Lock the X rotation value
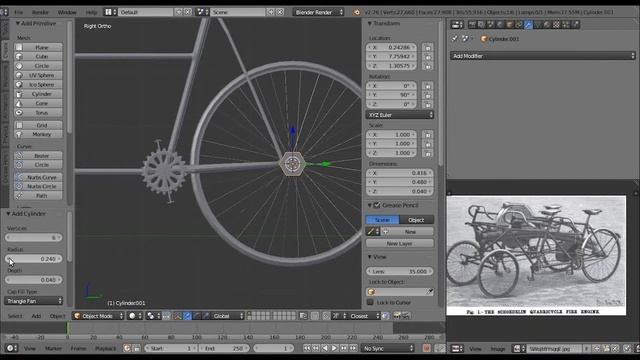Viewport: 640px width, 360px height. coord(428,86)
